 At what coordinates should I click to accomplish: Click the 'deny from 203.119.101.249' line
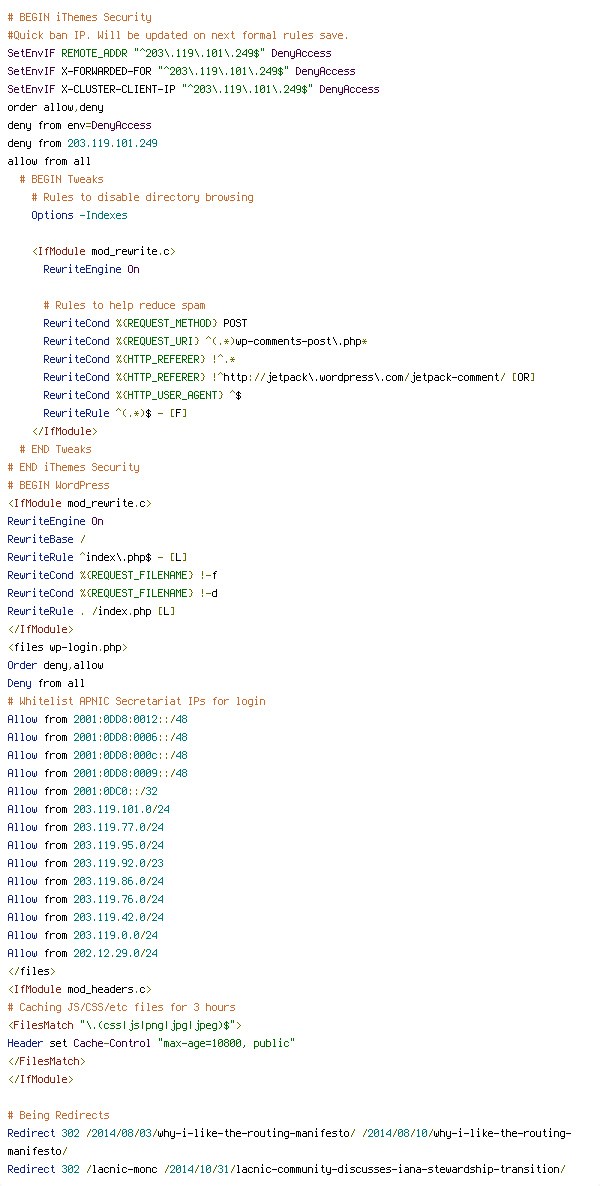tap(82, 144)
